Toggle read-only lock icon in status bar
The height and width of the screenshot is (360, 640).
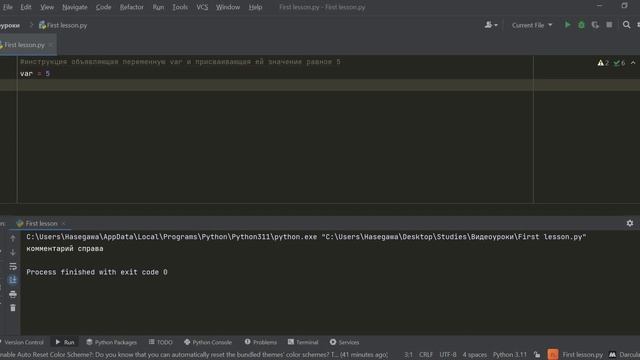coord(537,355)
